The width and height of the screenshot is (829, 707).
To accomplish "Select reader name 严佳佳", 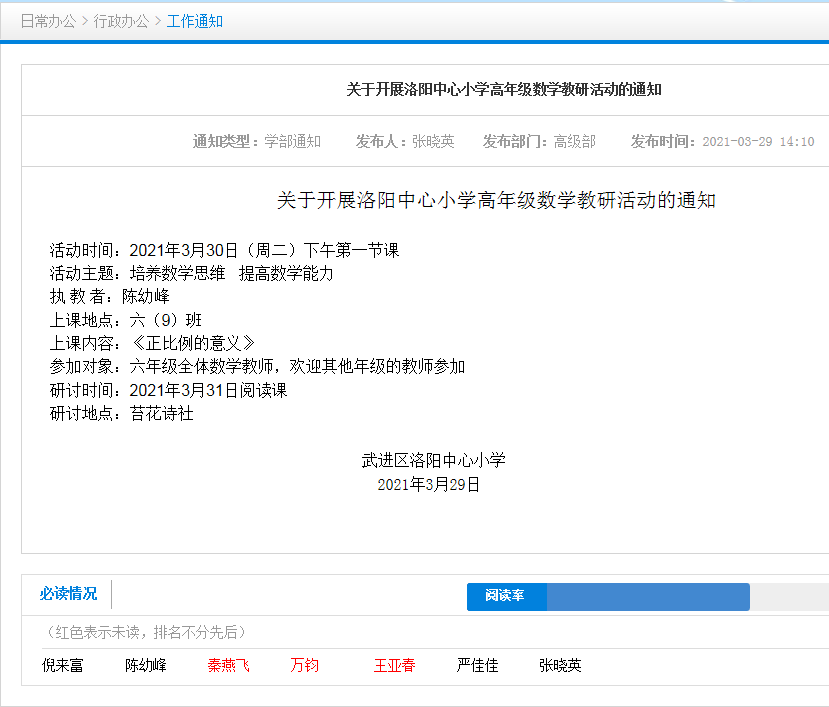I will click(477, 665).
